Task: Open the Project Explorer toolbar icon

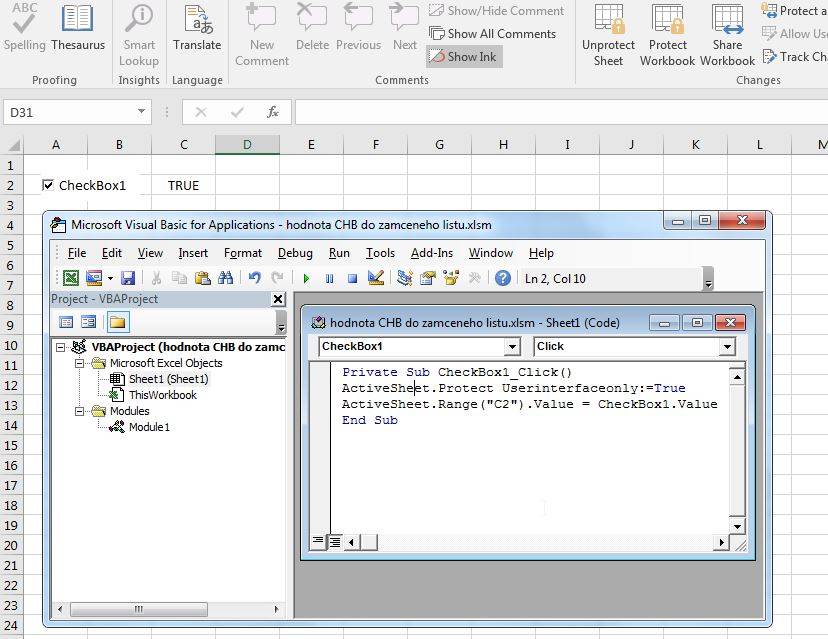Action: click(x=404, y=278)
